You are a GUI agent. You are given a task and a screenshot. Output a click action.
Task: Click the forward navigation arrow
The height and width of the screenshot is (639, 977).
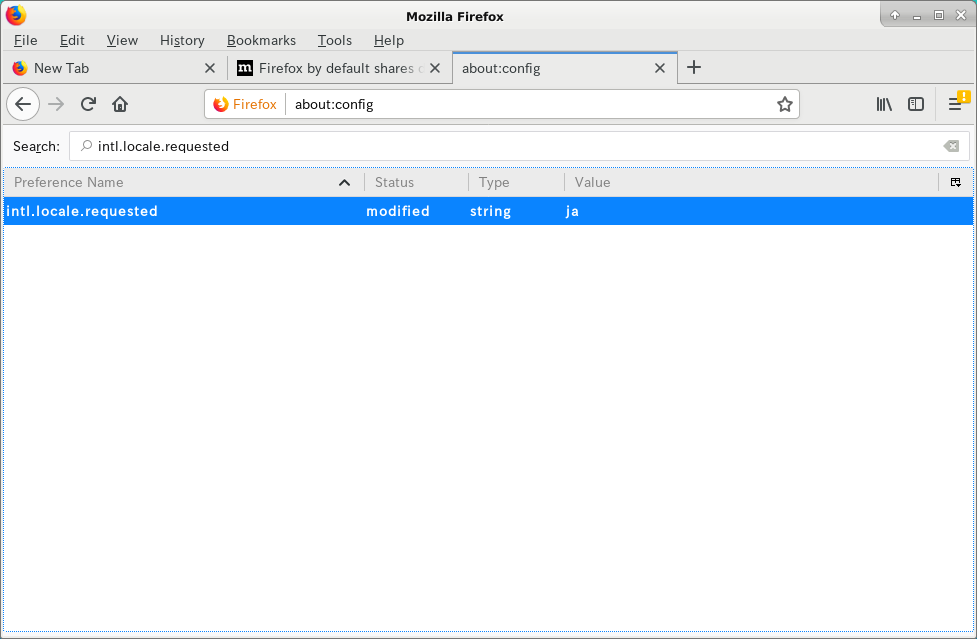click(56, 104)
